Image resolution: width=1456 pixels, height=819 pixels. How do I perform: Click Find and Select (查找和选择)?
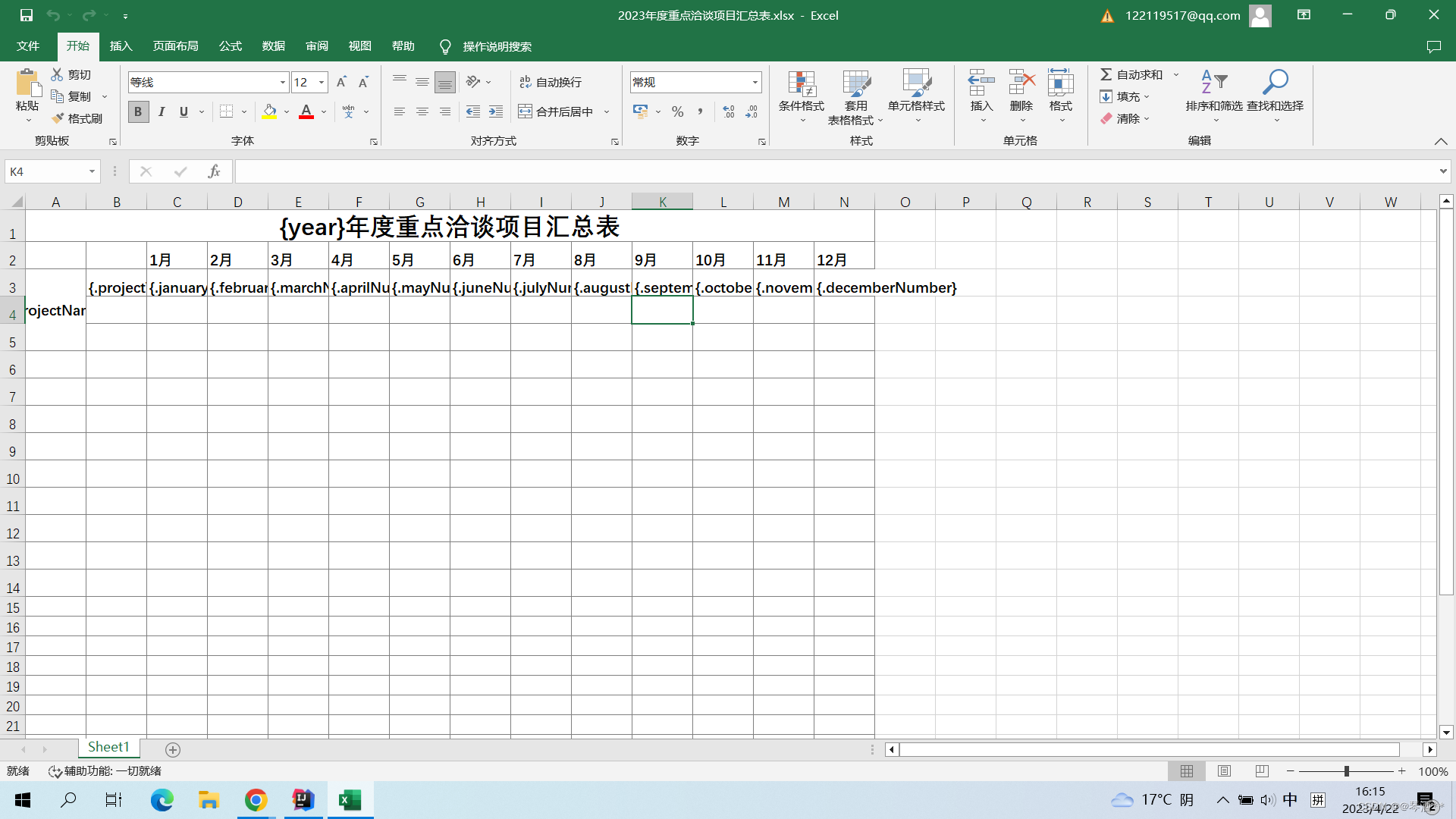1275,96
